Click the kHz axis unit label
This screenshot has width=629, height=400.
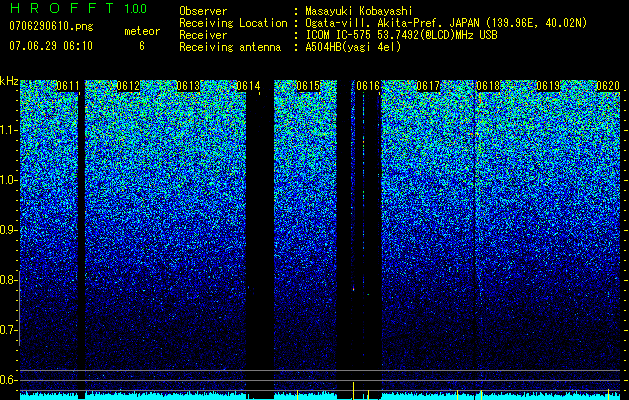click(9, 81)
